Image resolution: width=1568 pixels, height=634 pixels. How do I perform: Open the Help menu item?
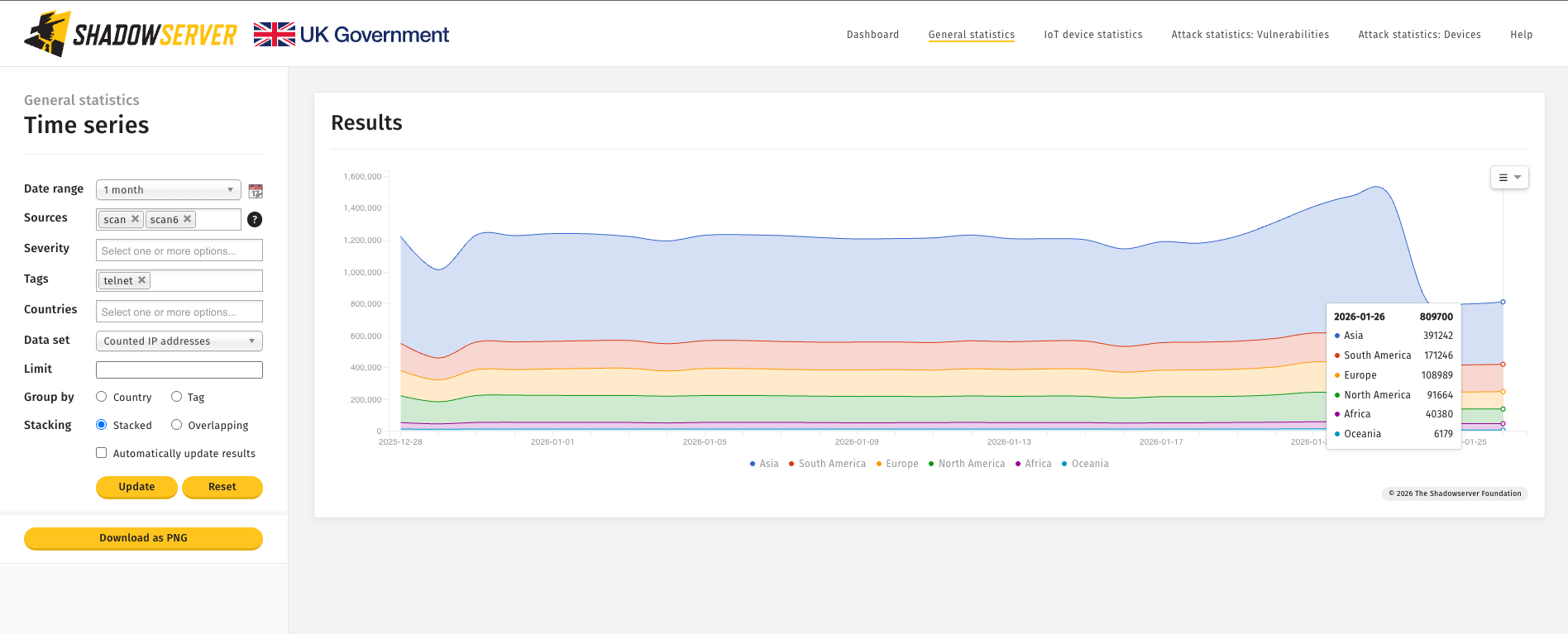tap(1522, 35)
